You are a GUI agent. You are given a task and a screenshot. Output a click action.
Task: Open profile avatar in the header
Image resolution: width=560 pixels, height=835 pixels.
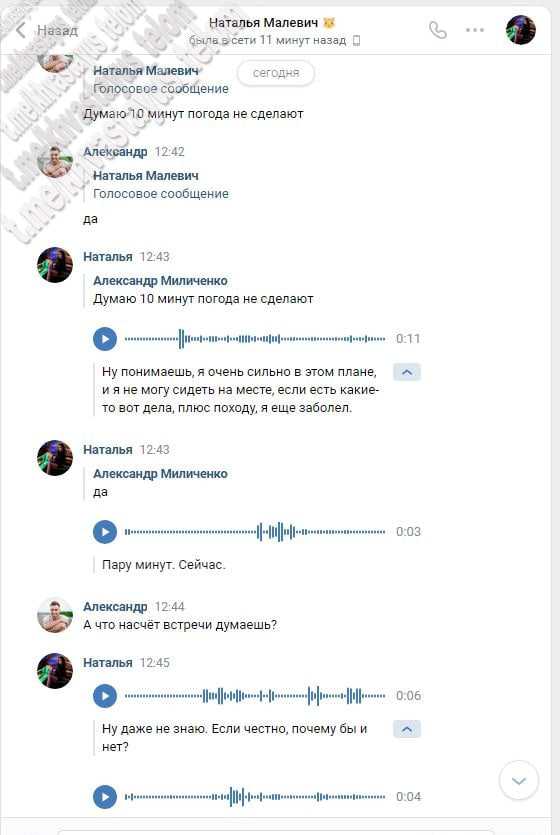tap(521, 30)
